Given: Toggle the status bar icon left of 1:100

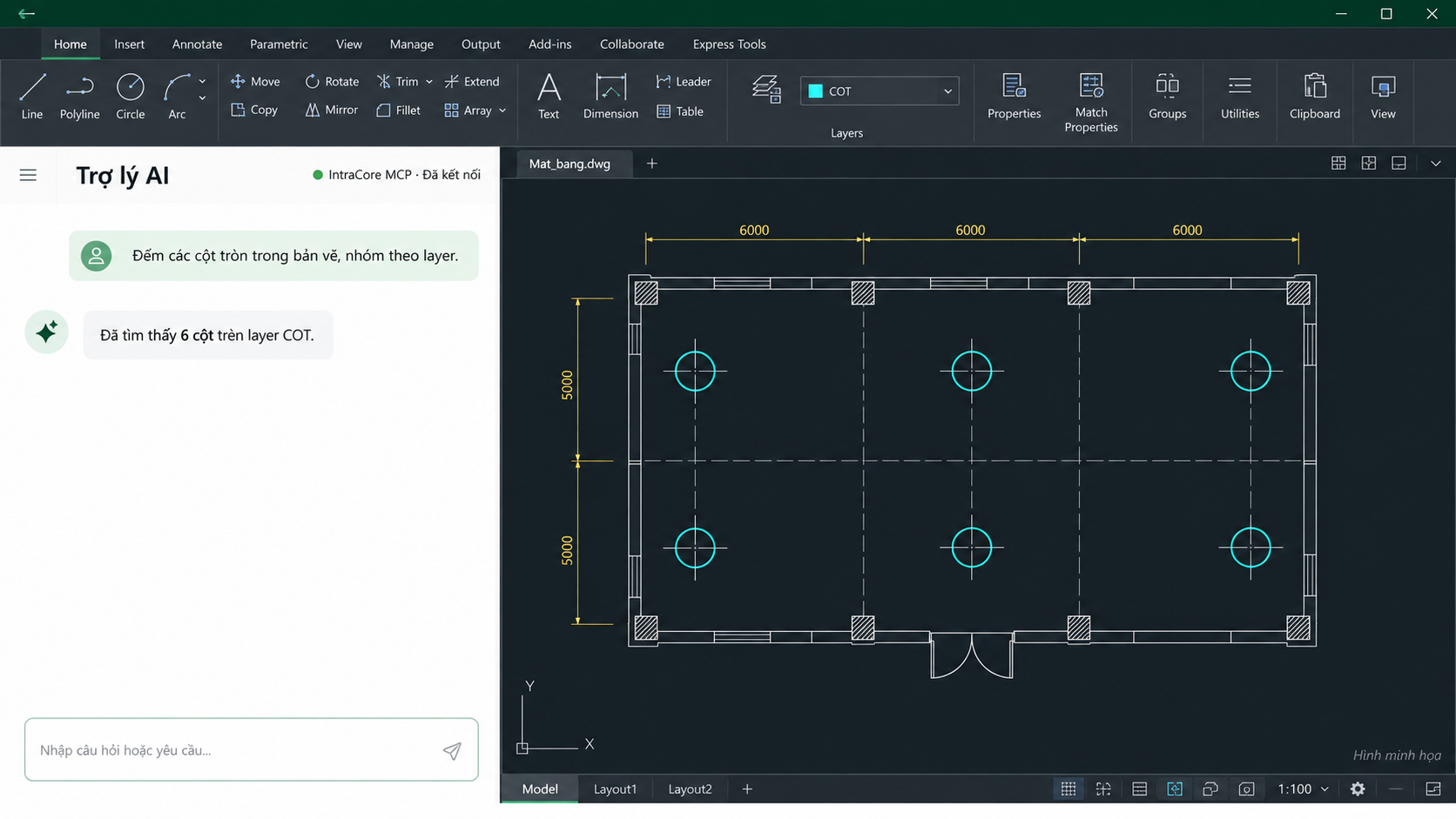Looking at the screenshot, I should coord(1246,789).
